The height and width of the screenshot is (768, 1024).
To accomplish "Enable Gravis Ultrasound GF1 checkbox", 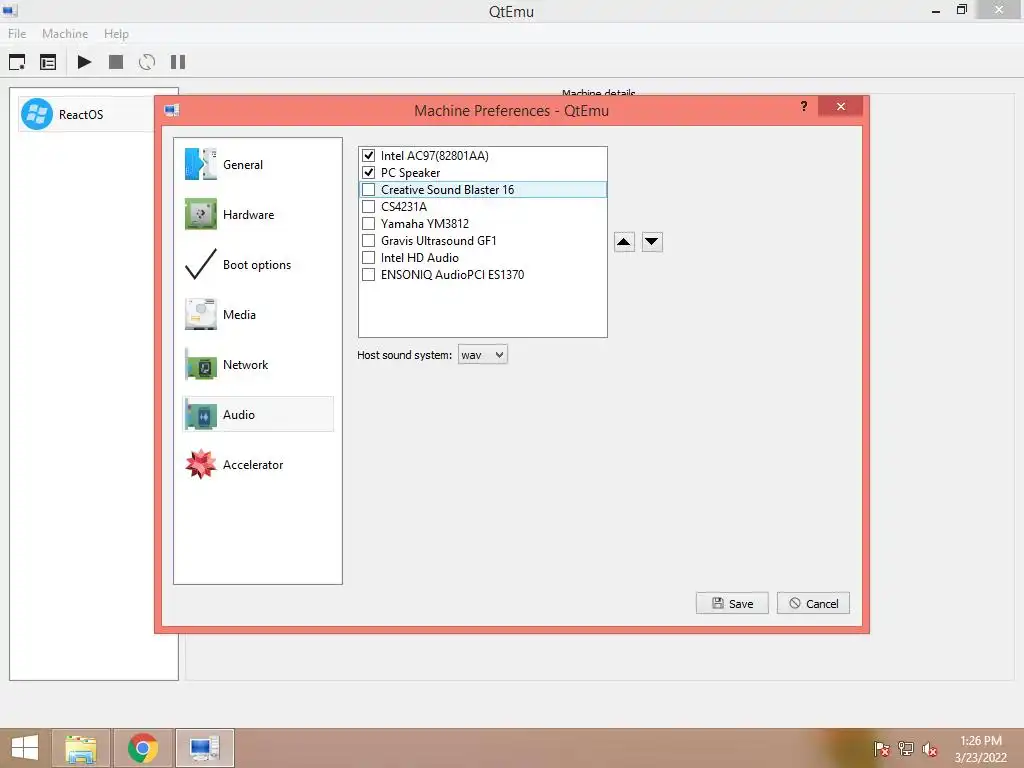I will point(368,240).
